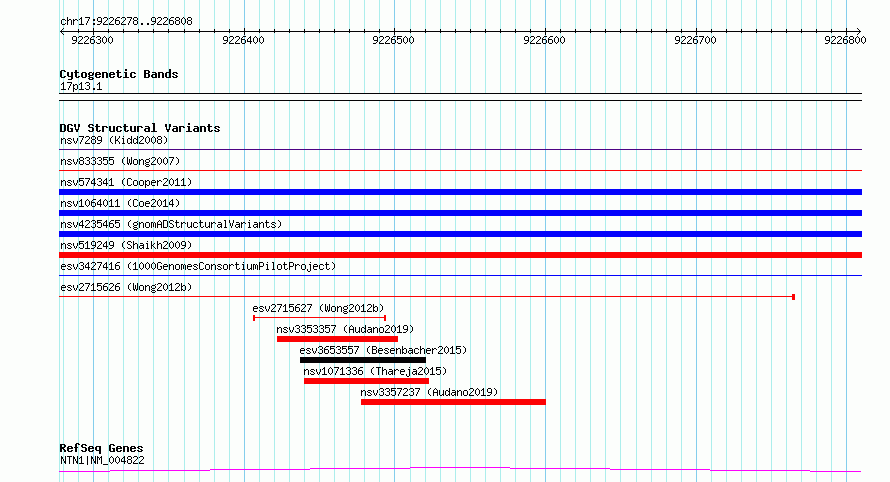Viewport: 890px width, 482px height.
Task: Click the RefSeq Genes track title
Action: (x=101, y=449)
